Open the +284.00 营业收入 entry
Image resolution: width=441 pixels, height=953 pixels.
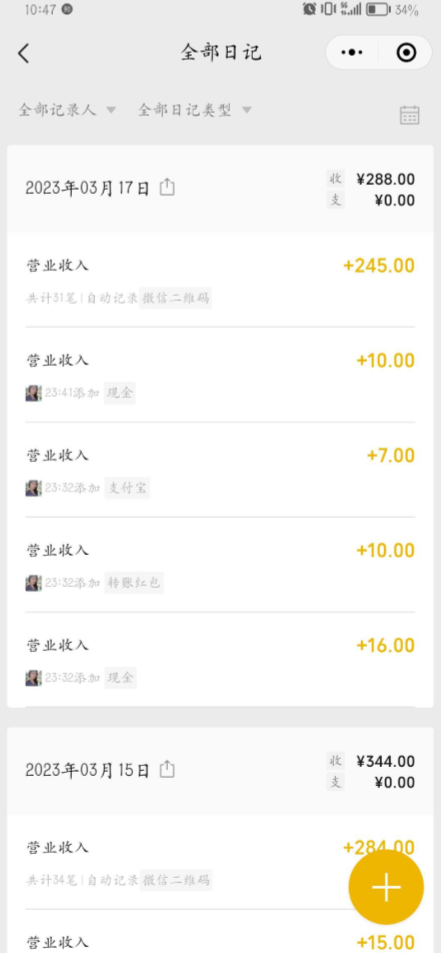(220, 862)
